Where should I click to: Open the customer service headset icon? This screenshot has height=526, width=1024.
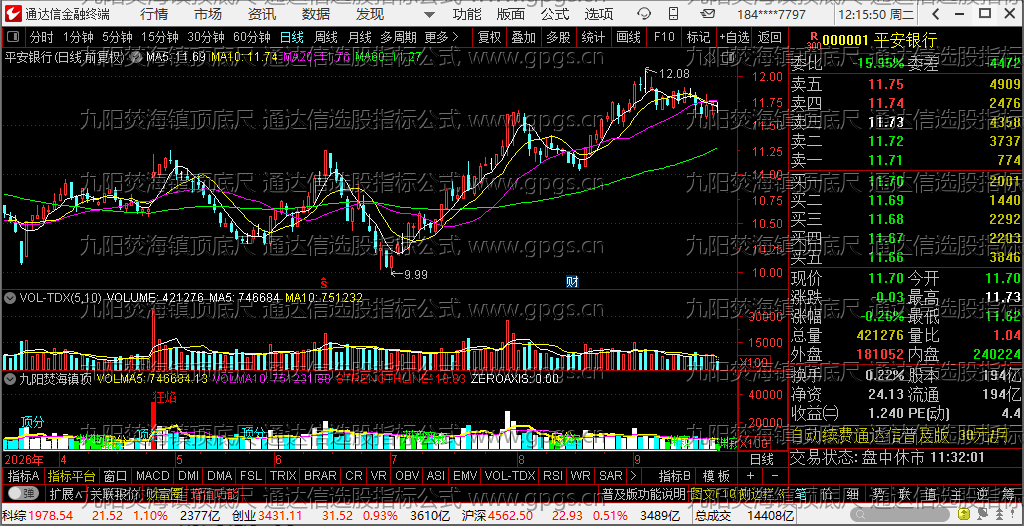tap(645, 14)
